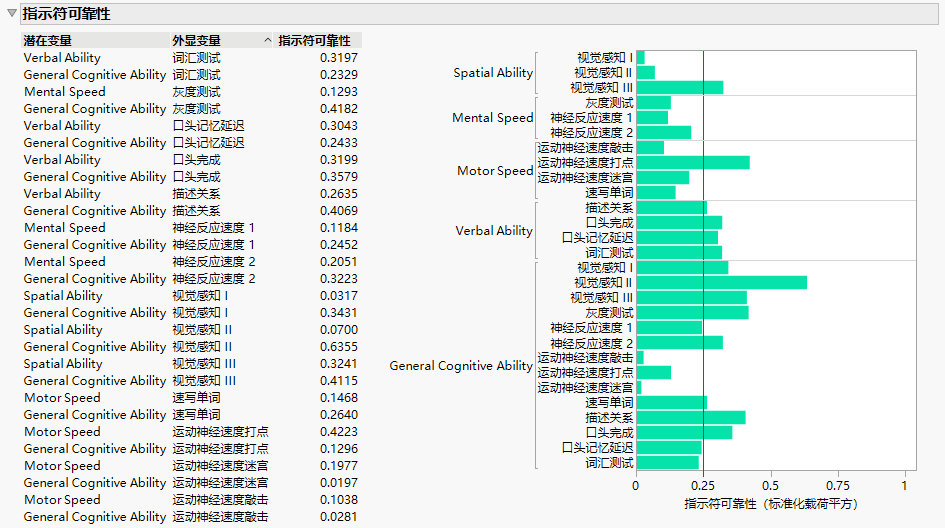Click the General Cognitive Ability chart group label
945x528 pixels.
[461, 366]
